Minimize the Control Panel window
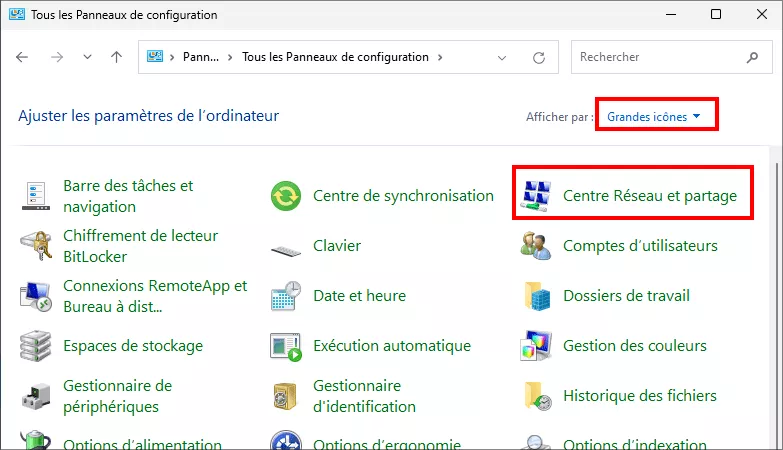This screenshot has height=450, width=783. click(x=671, y=14)
